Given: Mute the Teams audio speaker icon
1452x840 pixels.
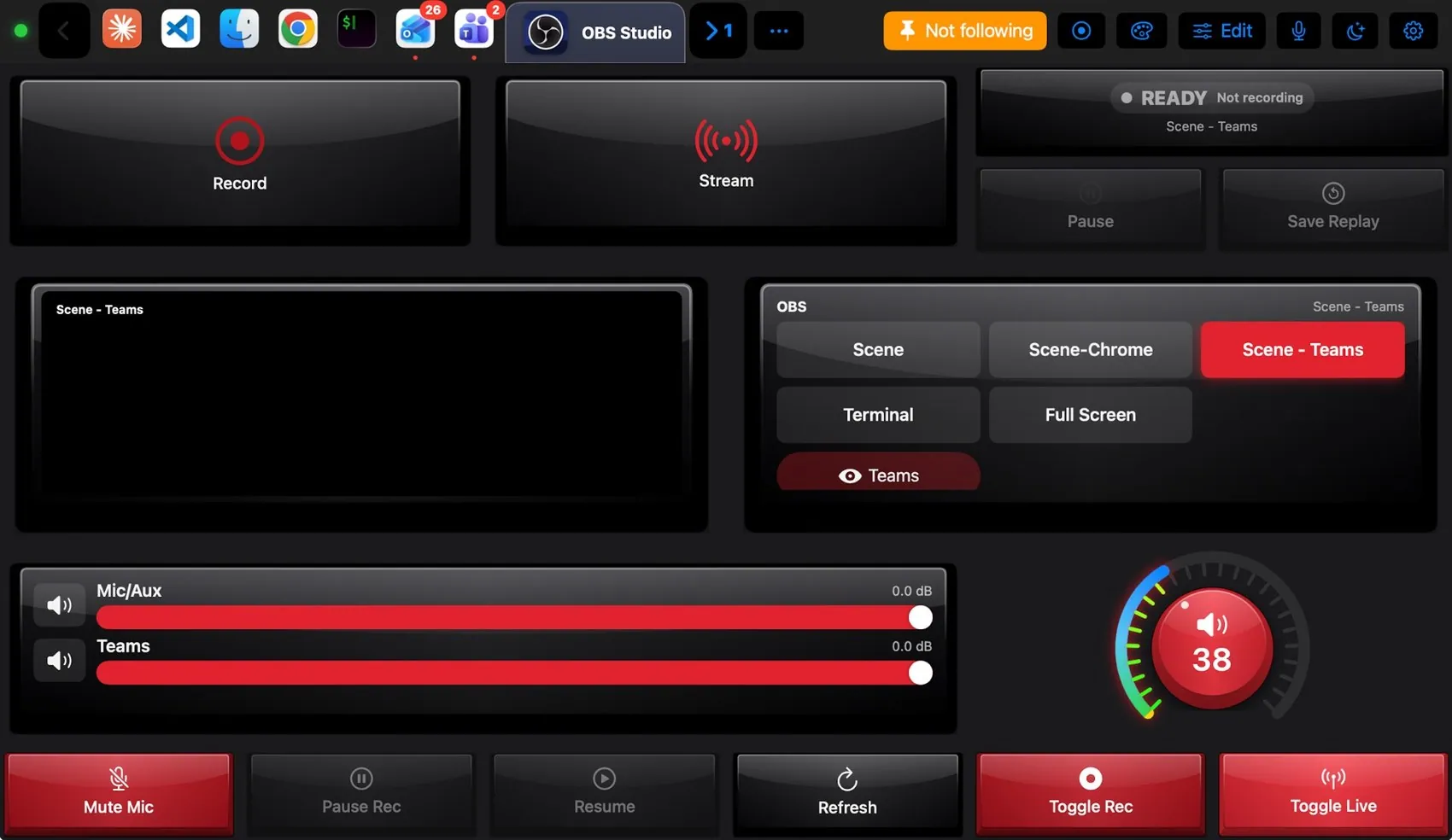Looking at the screenshot, I should pyautogui.click(x=60, y=660).
